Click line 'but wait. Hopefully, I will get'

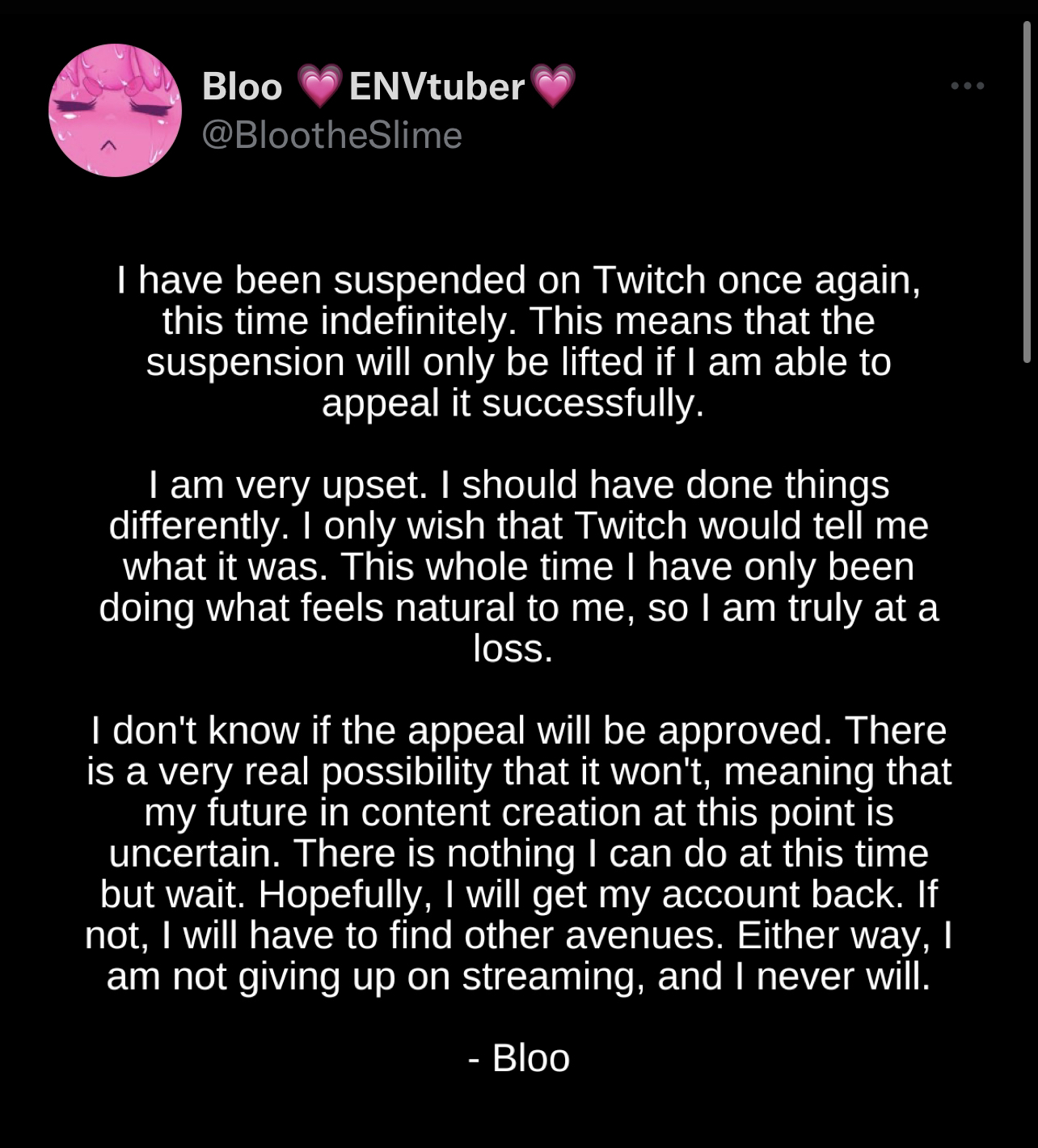518,894
